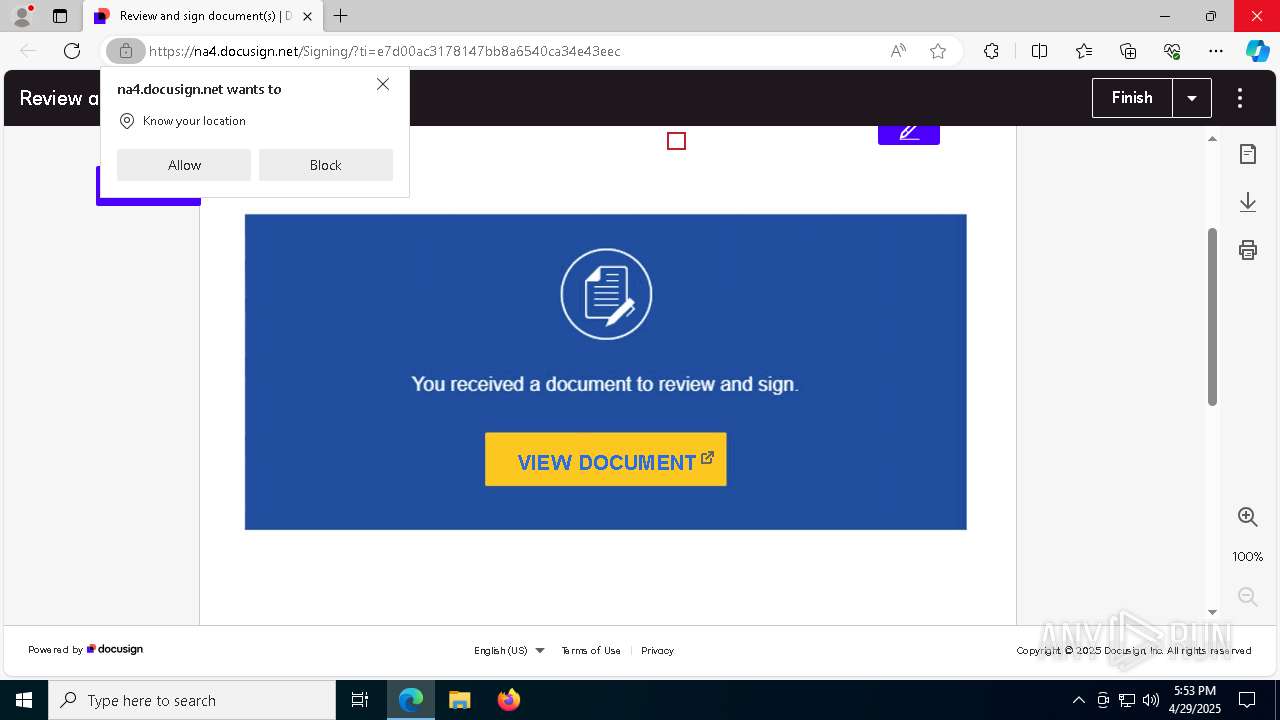Click the zoom out magnifier icon
The image size is (1280, 720).
click(x=1248, y=597)
